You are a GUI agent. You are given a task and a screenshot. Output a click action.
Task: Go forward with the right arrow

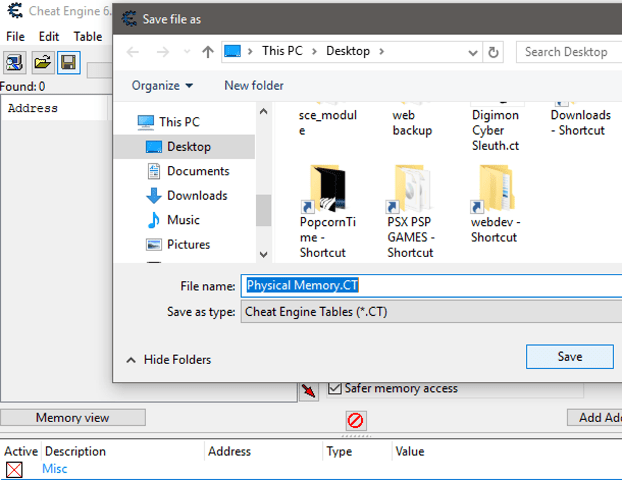click(x=163, y=52)
